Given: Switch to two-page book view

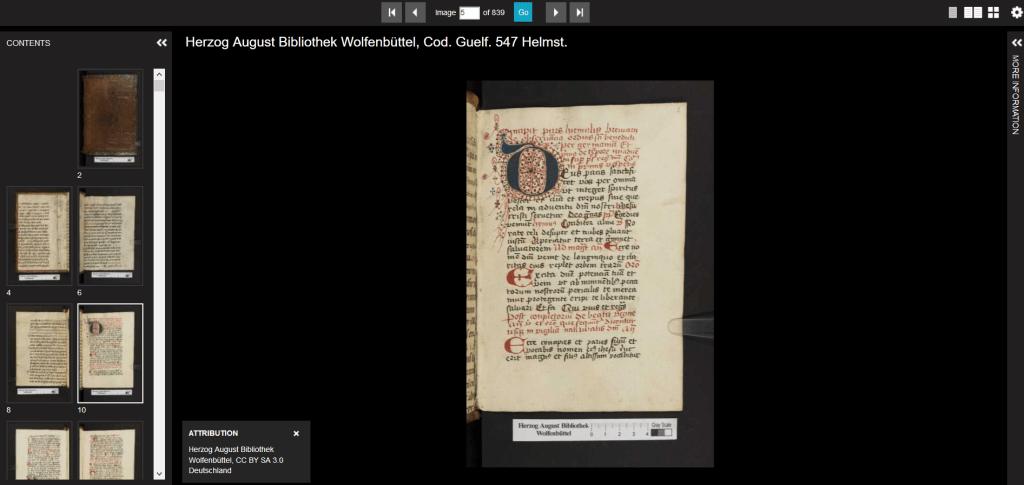Looking at the screenshot, I should click(972, 12).
